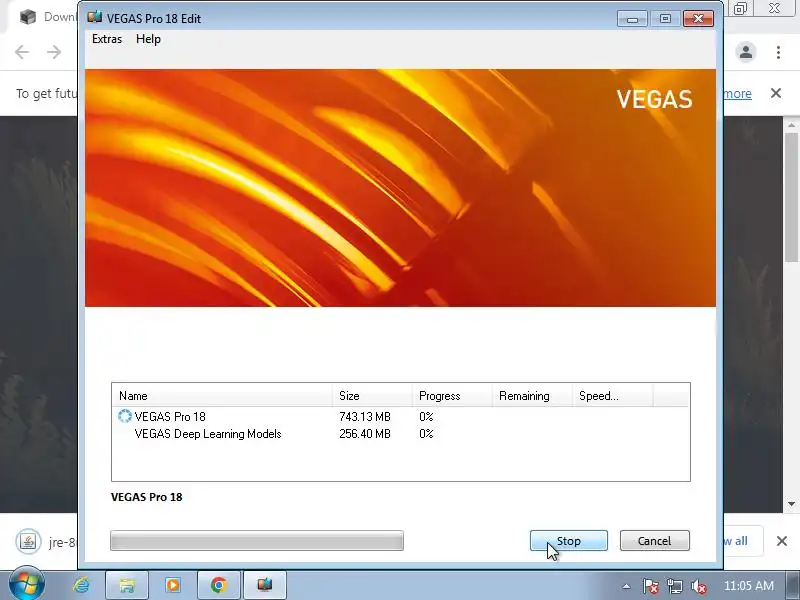The image size is (800, 600).
Task: Click the Stop button
Action: (x=568, y=541)
